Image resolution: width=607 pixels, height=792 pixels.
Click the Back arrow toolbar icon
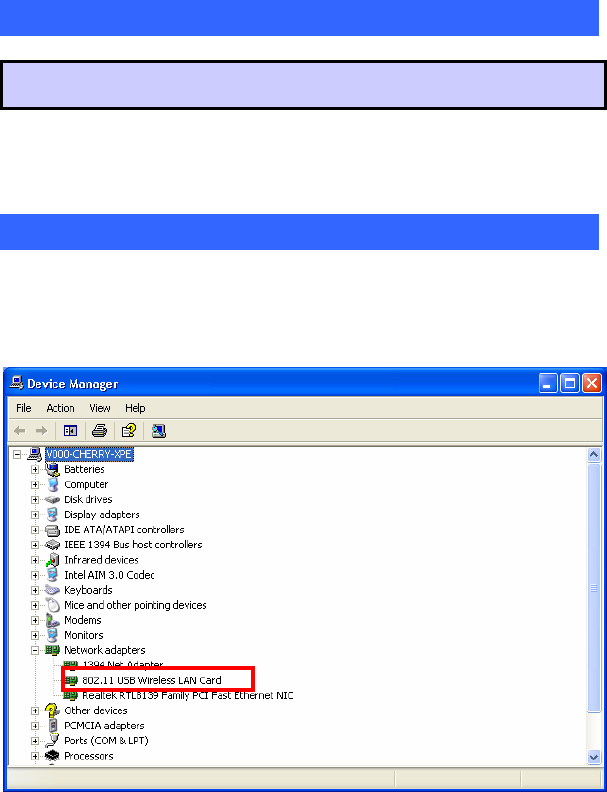tap(20, 430)
